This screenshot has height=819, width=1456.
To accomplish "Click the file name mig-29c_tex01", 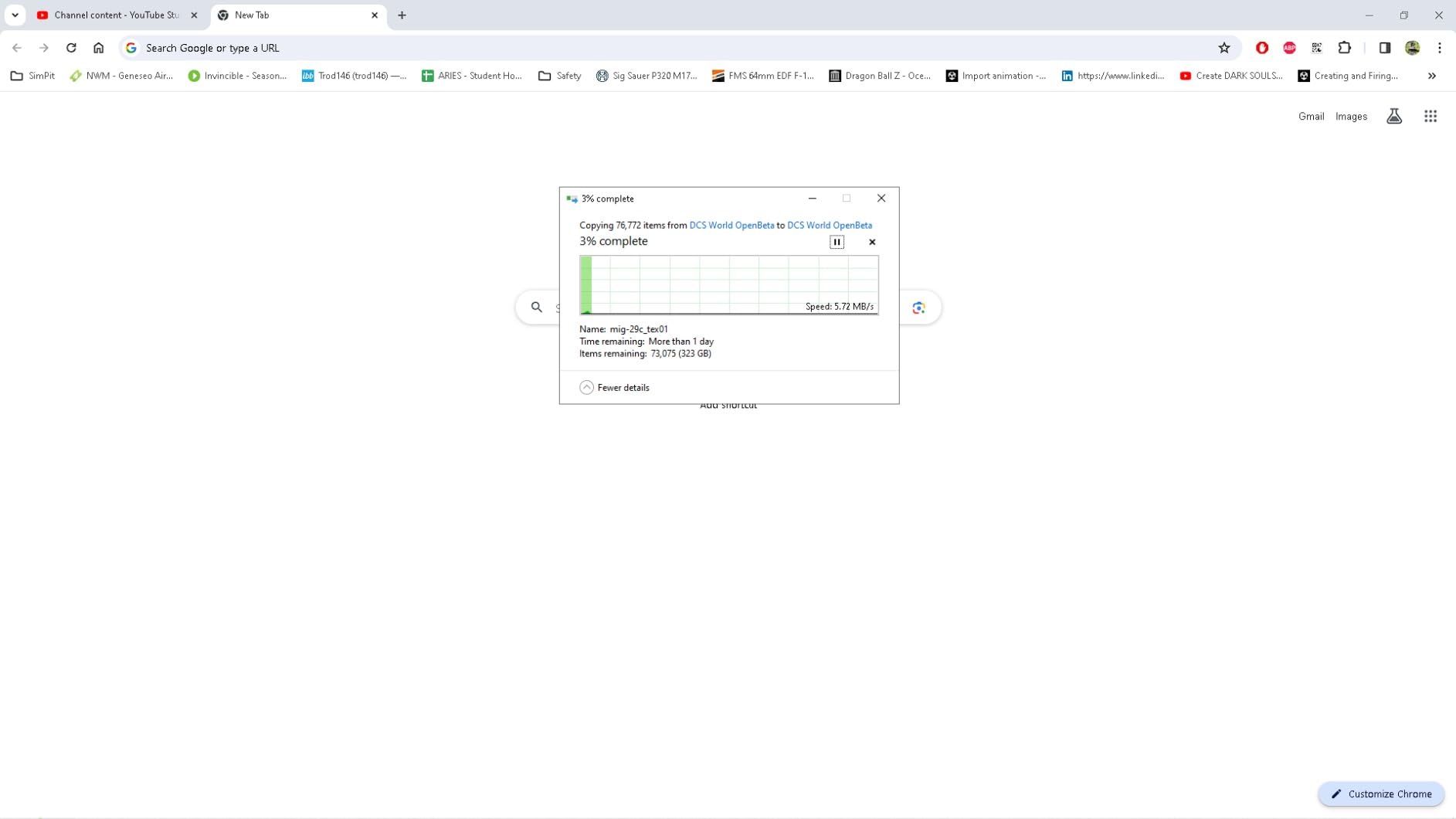I will click(x=639, y=329).
